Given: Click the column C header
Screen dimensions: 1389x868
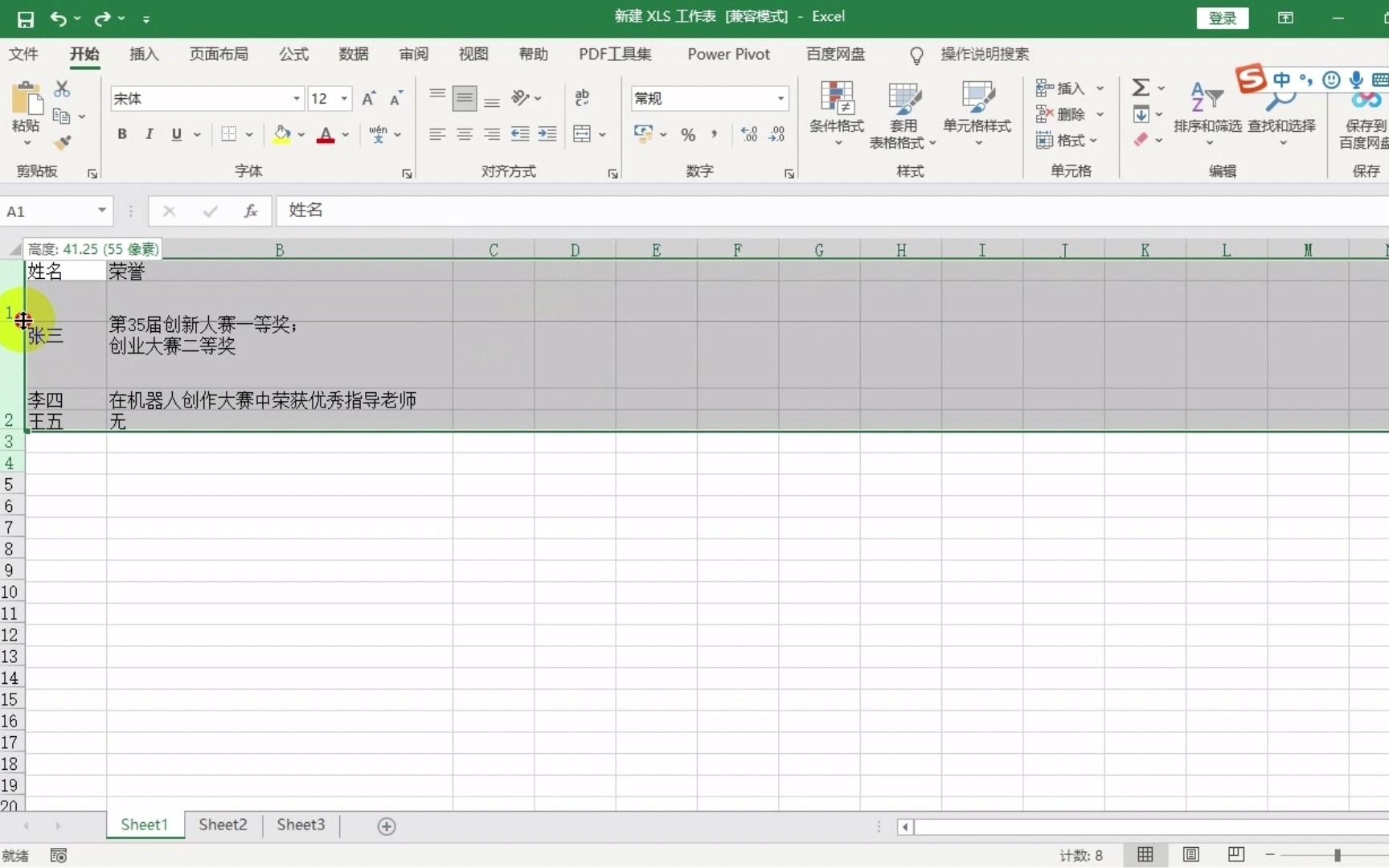Looking at the screenshot, I should [x=494, y=250].
